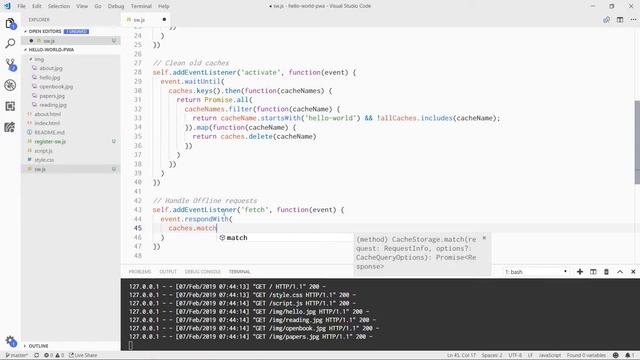
Task: Switch to the Problems panel tab
Action: 140,272
